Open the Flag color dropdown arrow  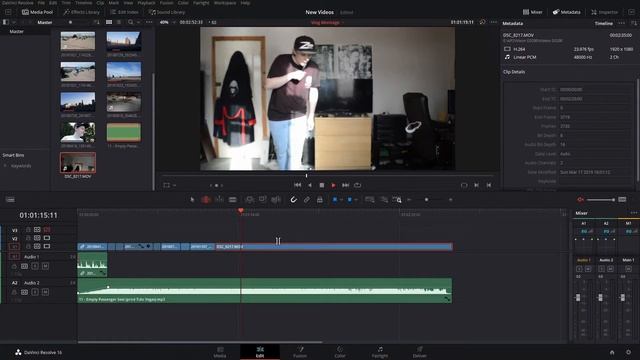(x=341, y=200)
